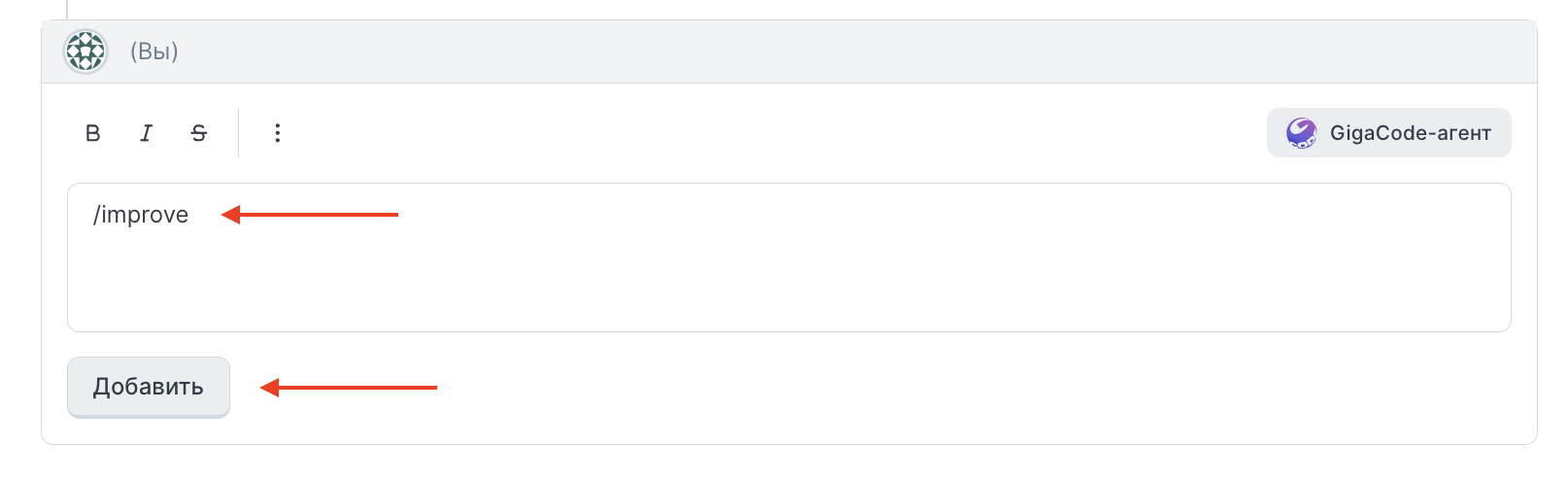Click the GigaCode-агент text label

coord(1410,133)
